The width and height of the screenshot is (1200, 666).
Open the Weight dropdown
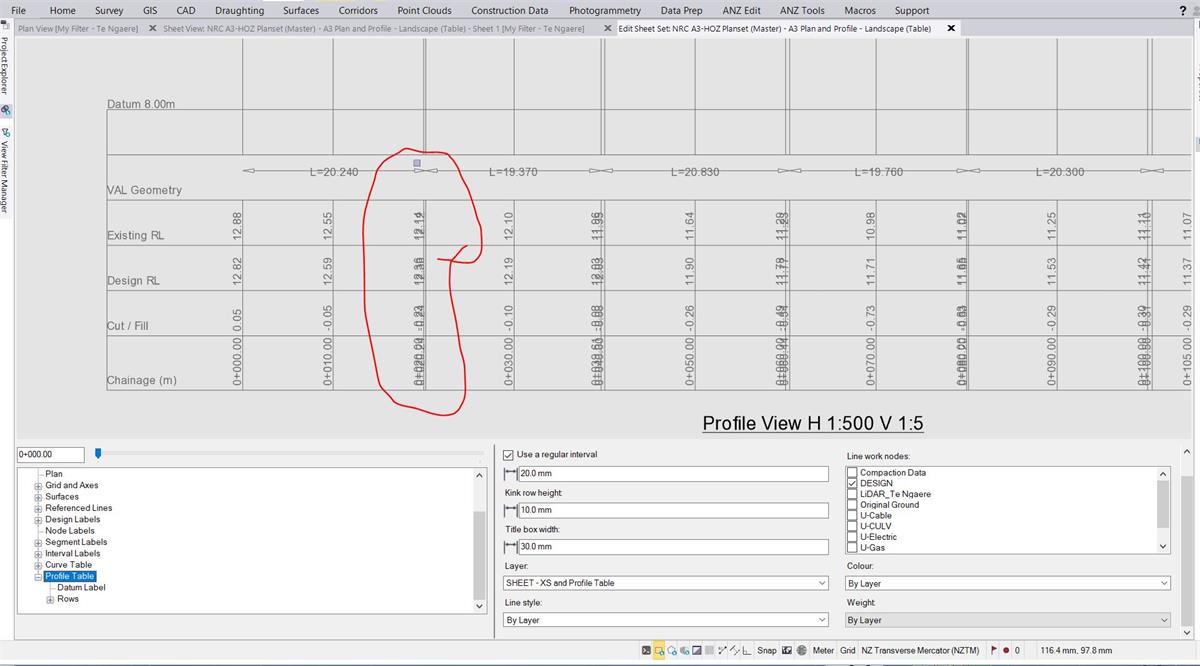(1008, 620)
